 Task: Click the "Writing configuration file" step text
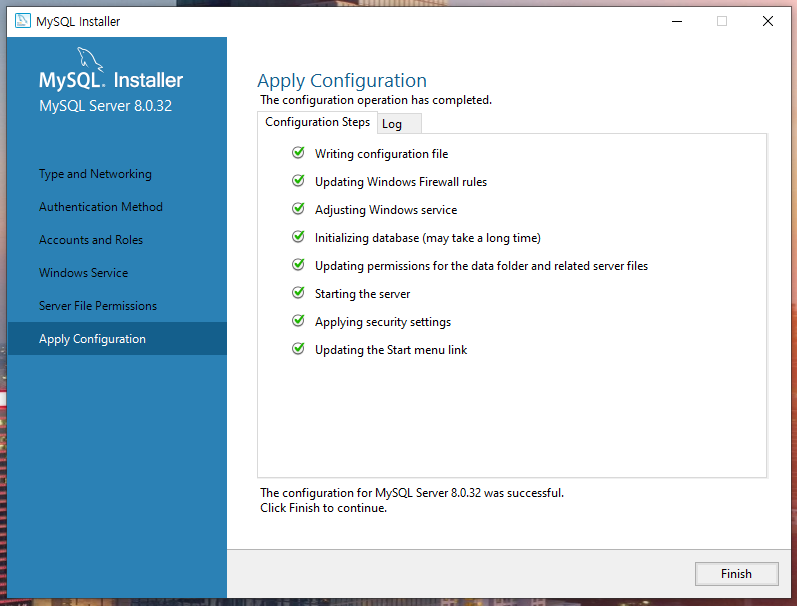(381, 154)
